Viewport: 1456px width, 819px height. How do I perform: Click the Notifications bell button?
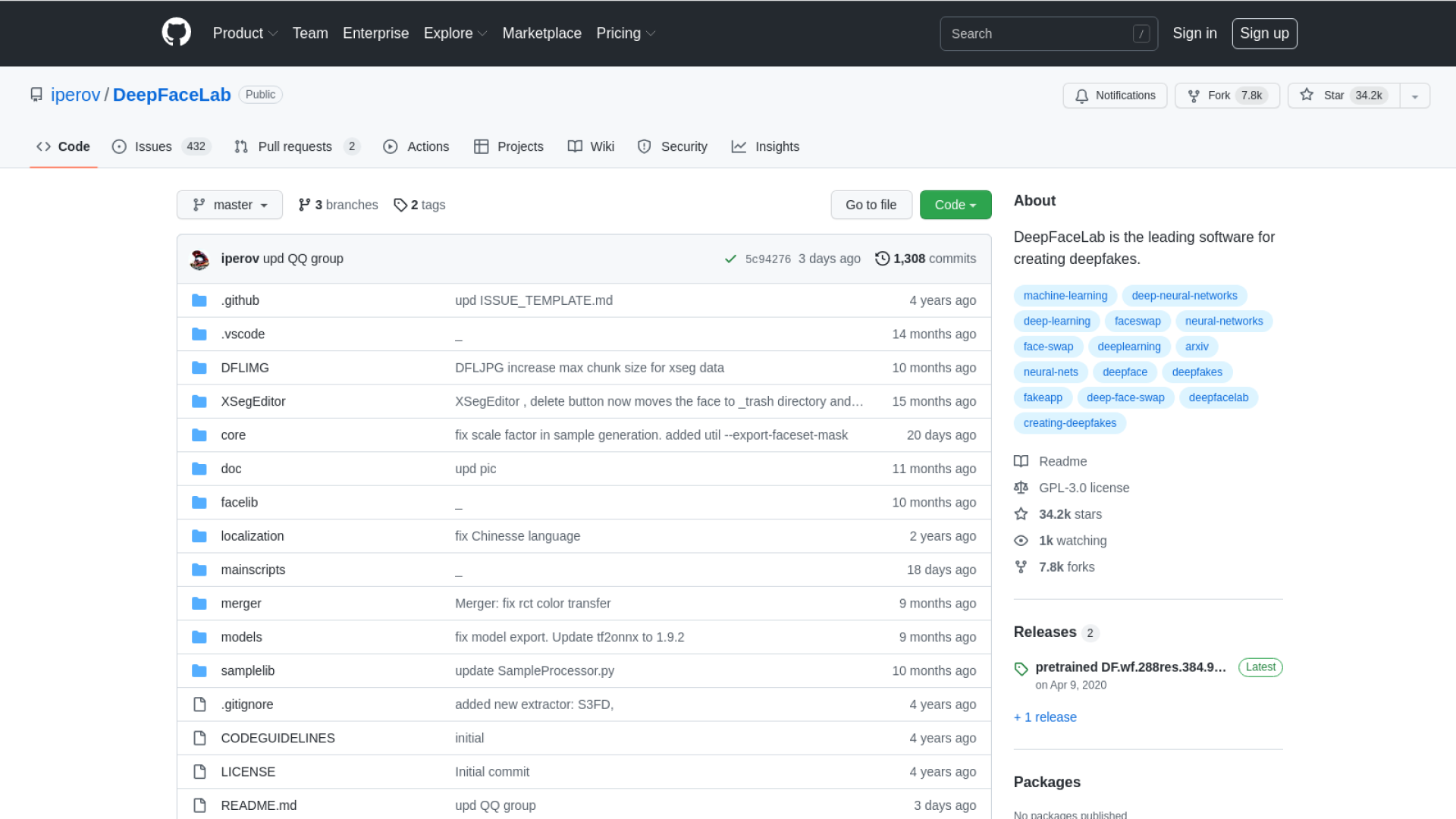1115,96
